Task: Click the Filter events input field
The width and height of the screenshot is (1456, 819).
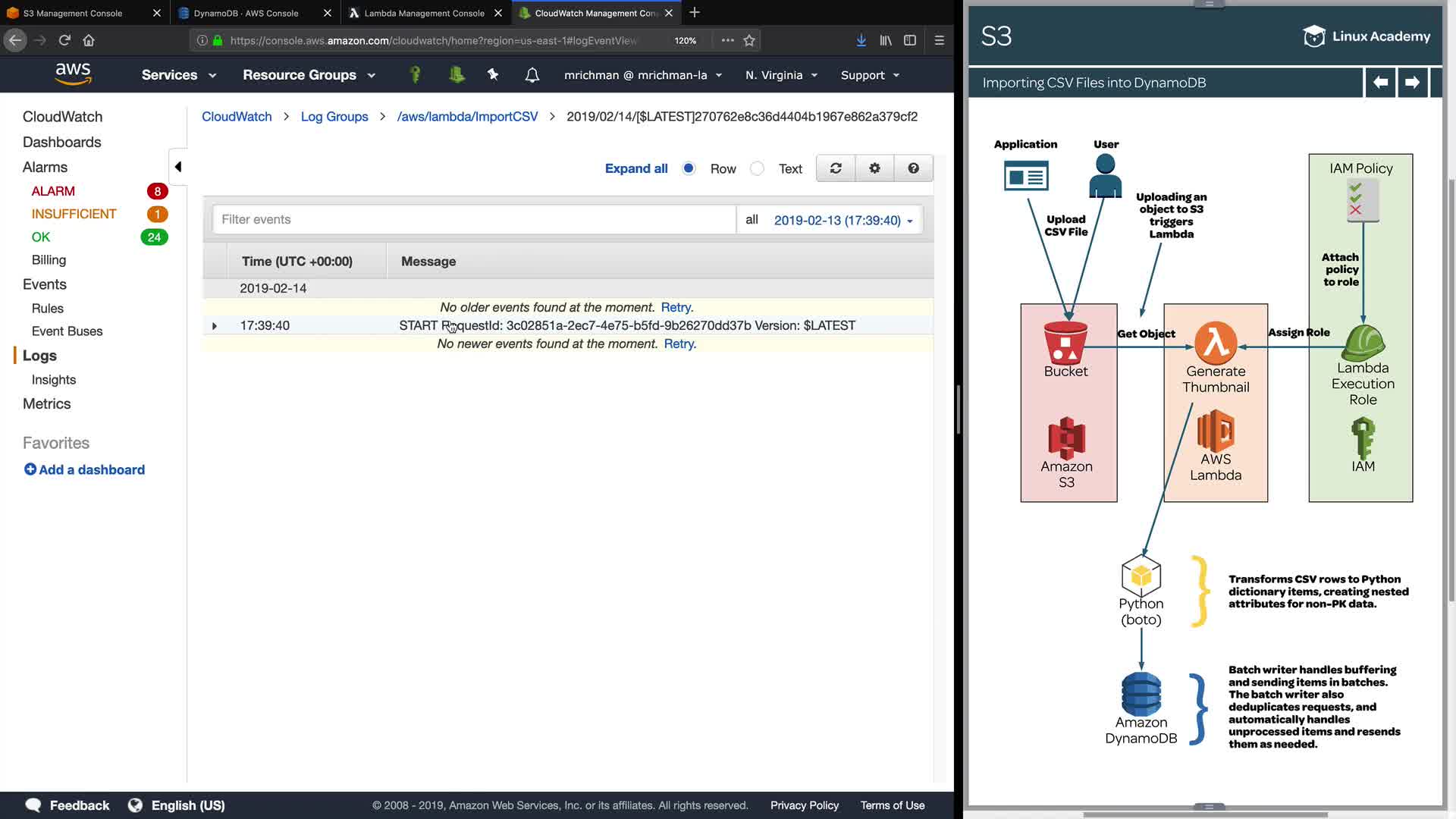Action: [474, 220]
